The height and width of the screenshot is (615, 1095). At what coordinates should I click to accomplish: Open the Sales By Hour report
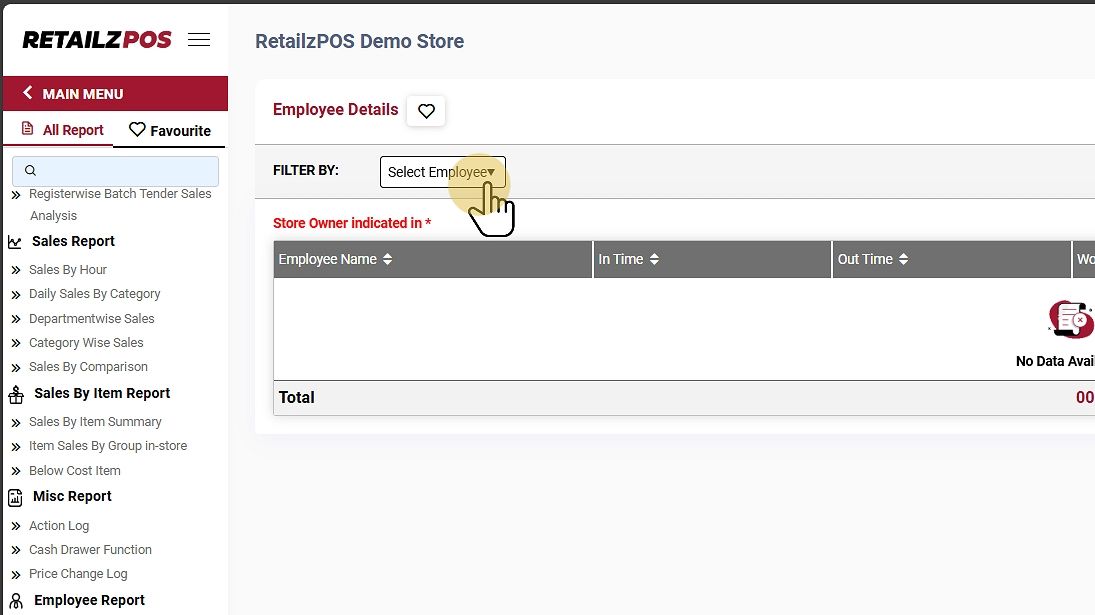point(68,270)
